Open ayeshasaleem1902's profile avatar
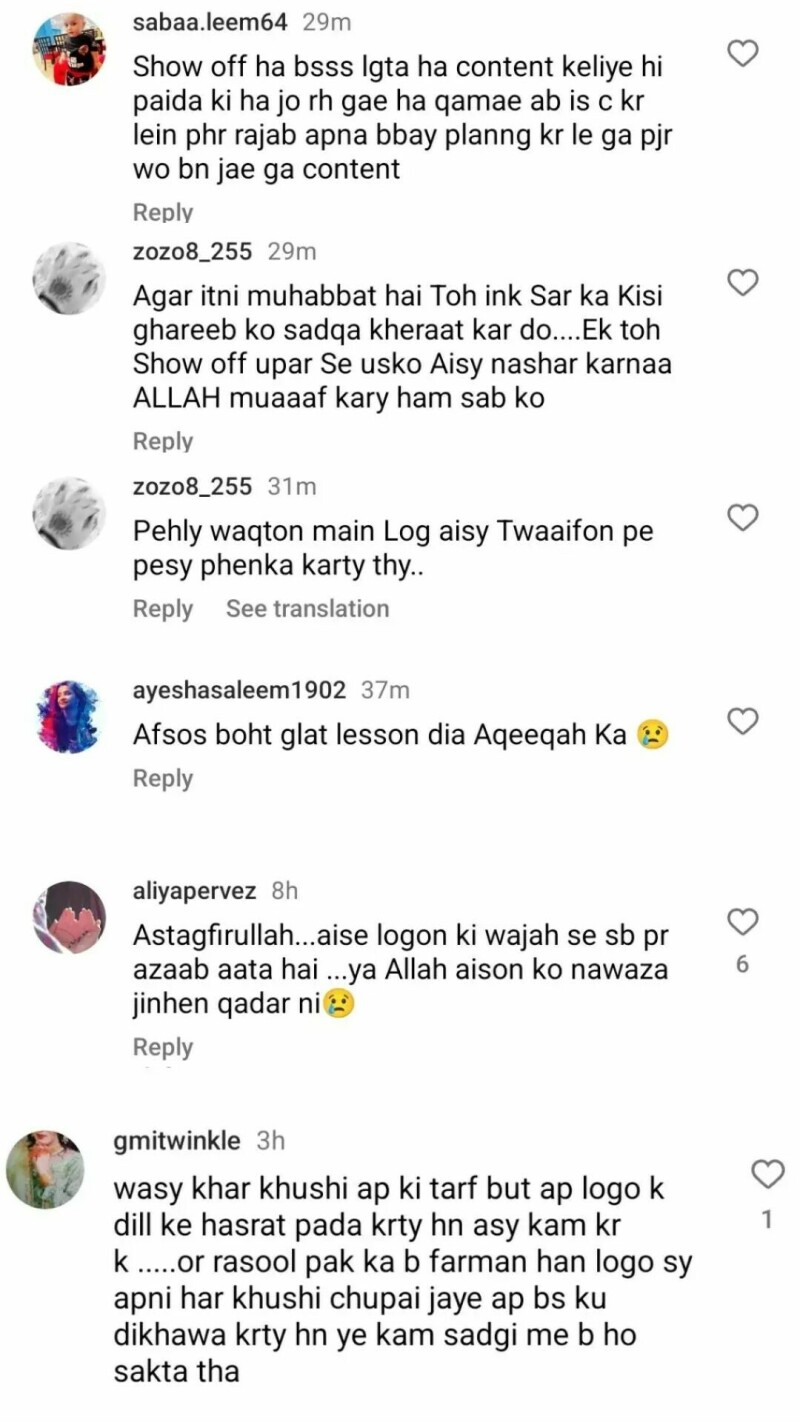 pos(69,717)
